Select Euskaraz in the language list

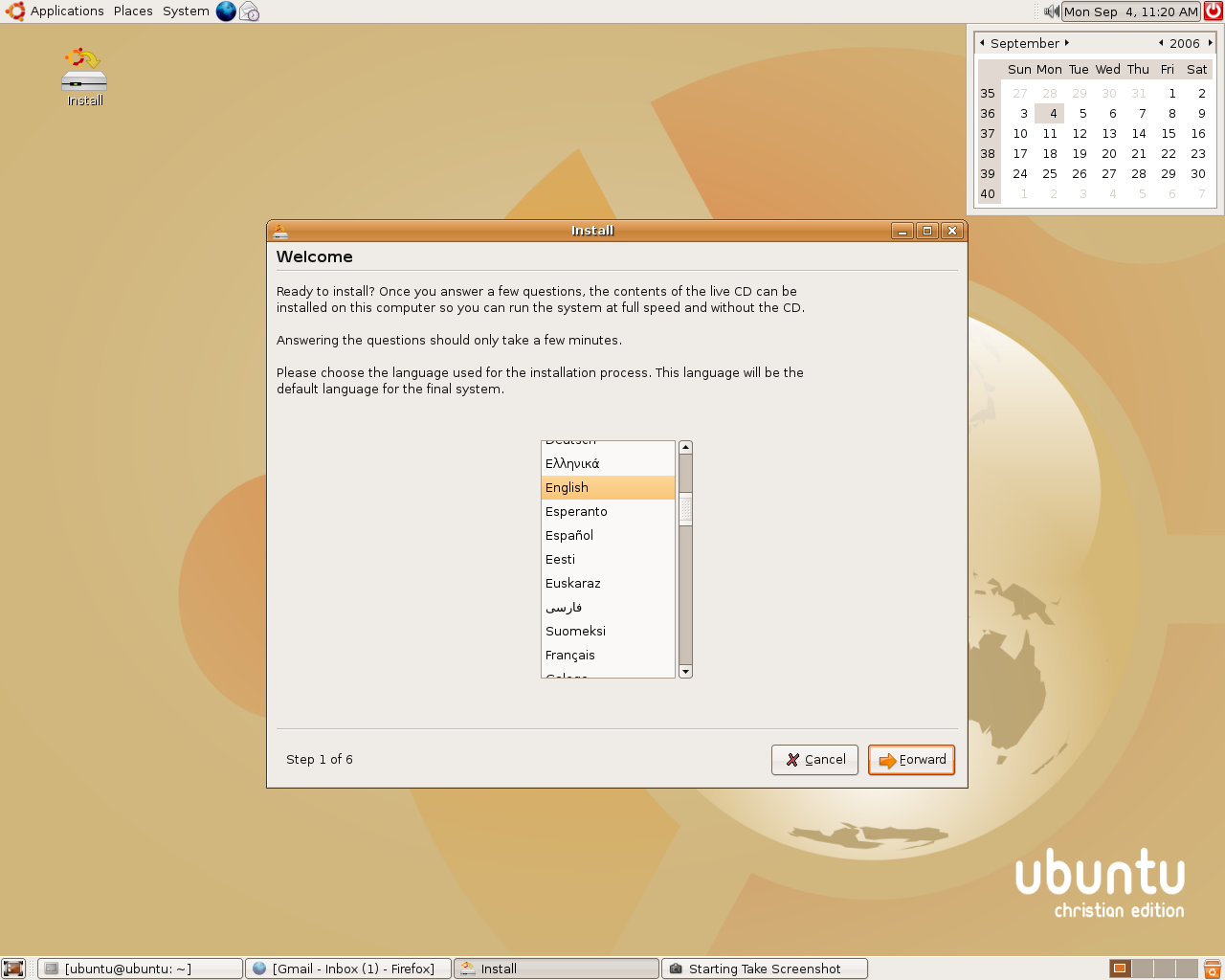click(608, 584)
